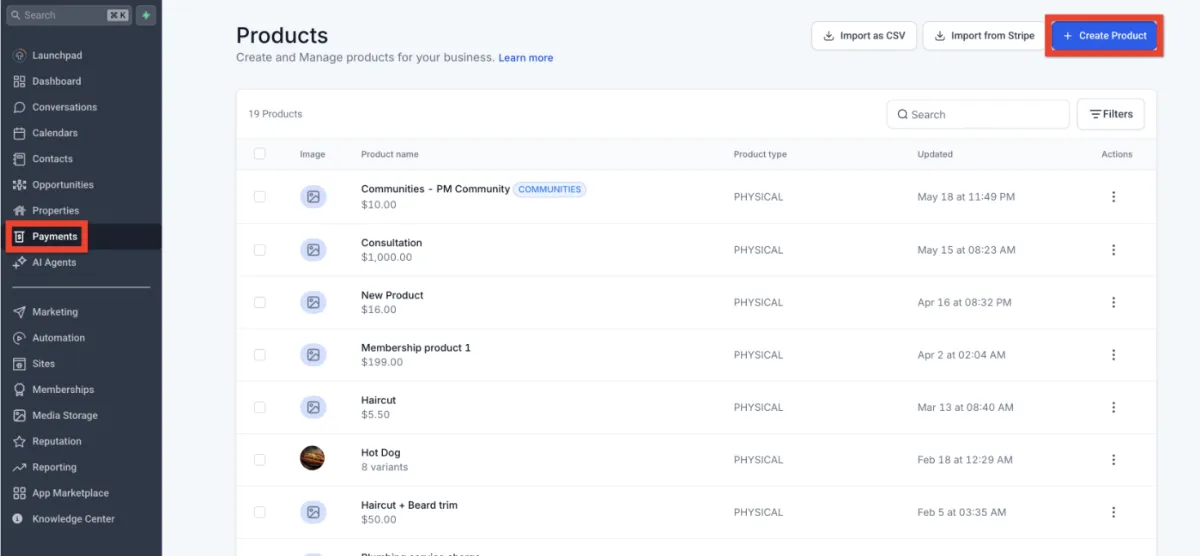The image size is (1200, 556).
Task: Click the Conversations chat bubble icon
Action: tap(19, 107)
